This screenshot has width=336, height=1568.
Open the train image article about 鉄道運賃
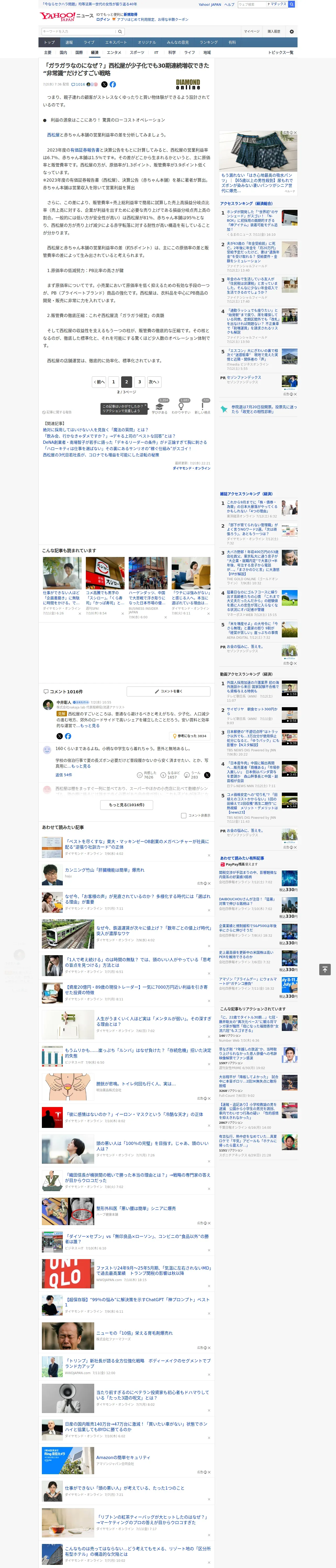pos(68,934)
